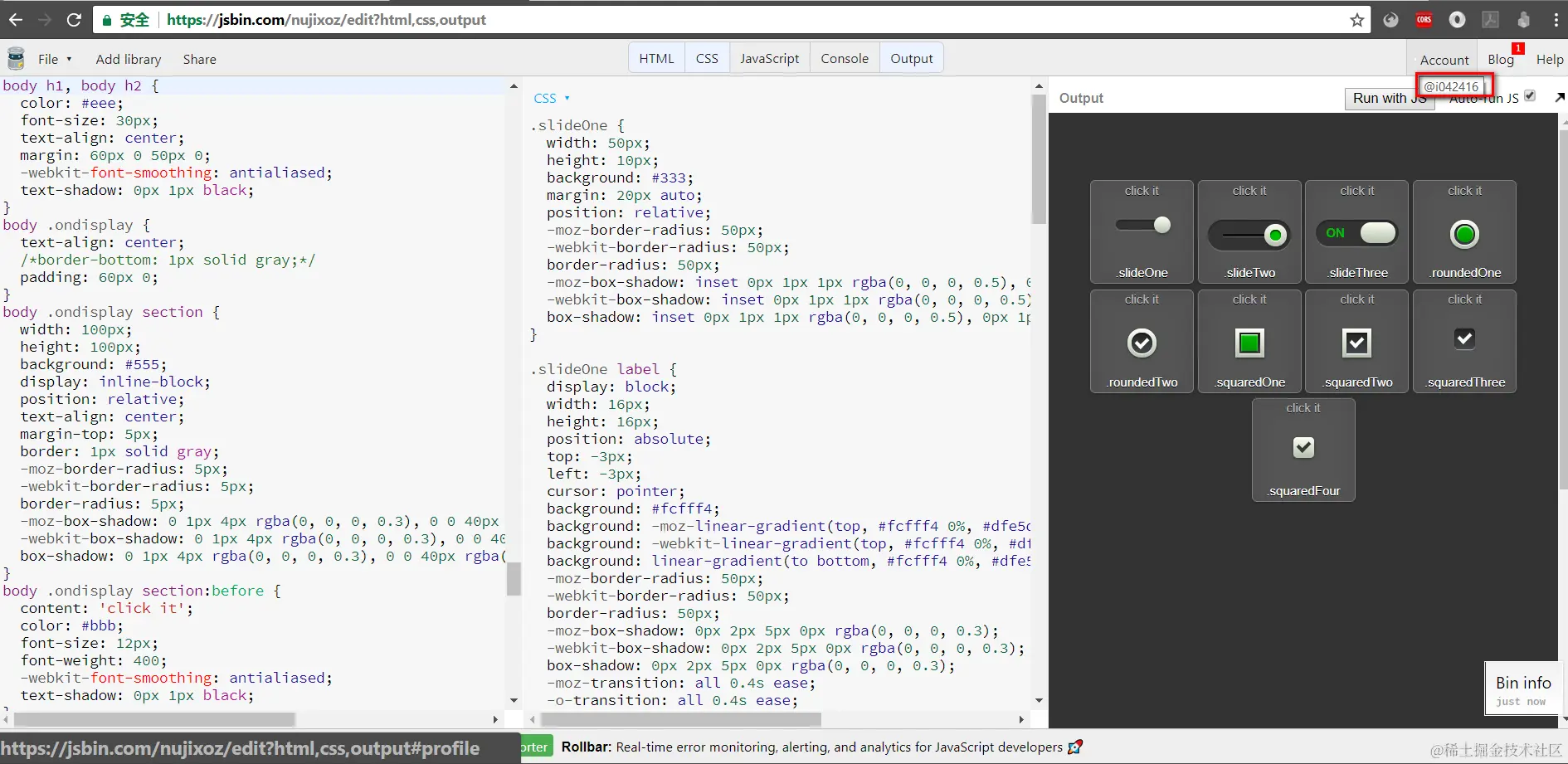1568x764 pixels.
Task: Click the "body h1, body h2 {" line
Action: (80, 85)
